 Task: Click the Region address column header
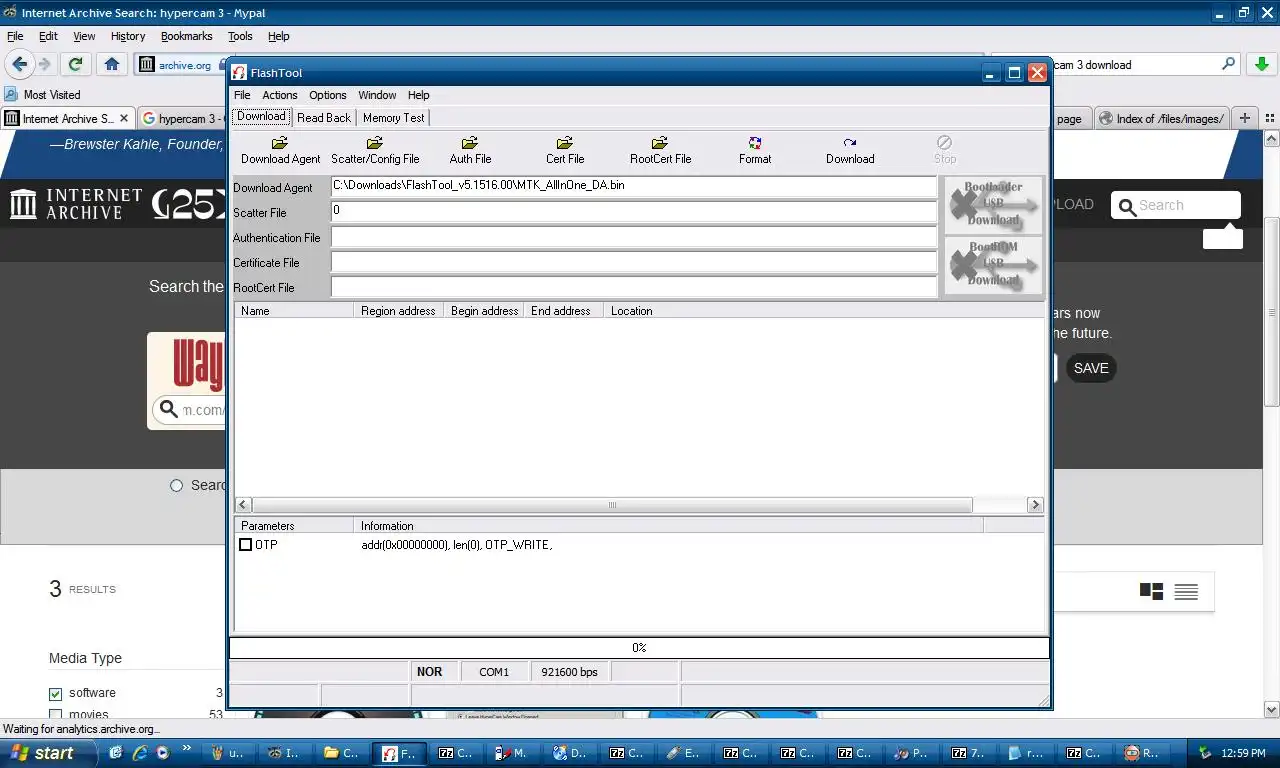click(398, 311)
